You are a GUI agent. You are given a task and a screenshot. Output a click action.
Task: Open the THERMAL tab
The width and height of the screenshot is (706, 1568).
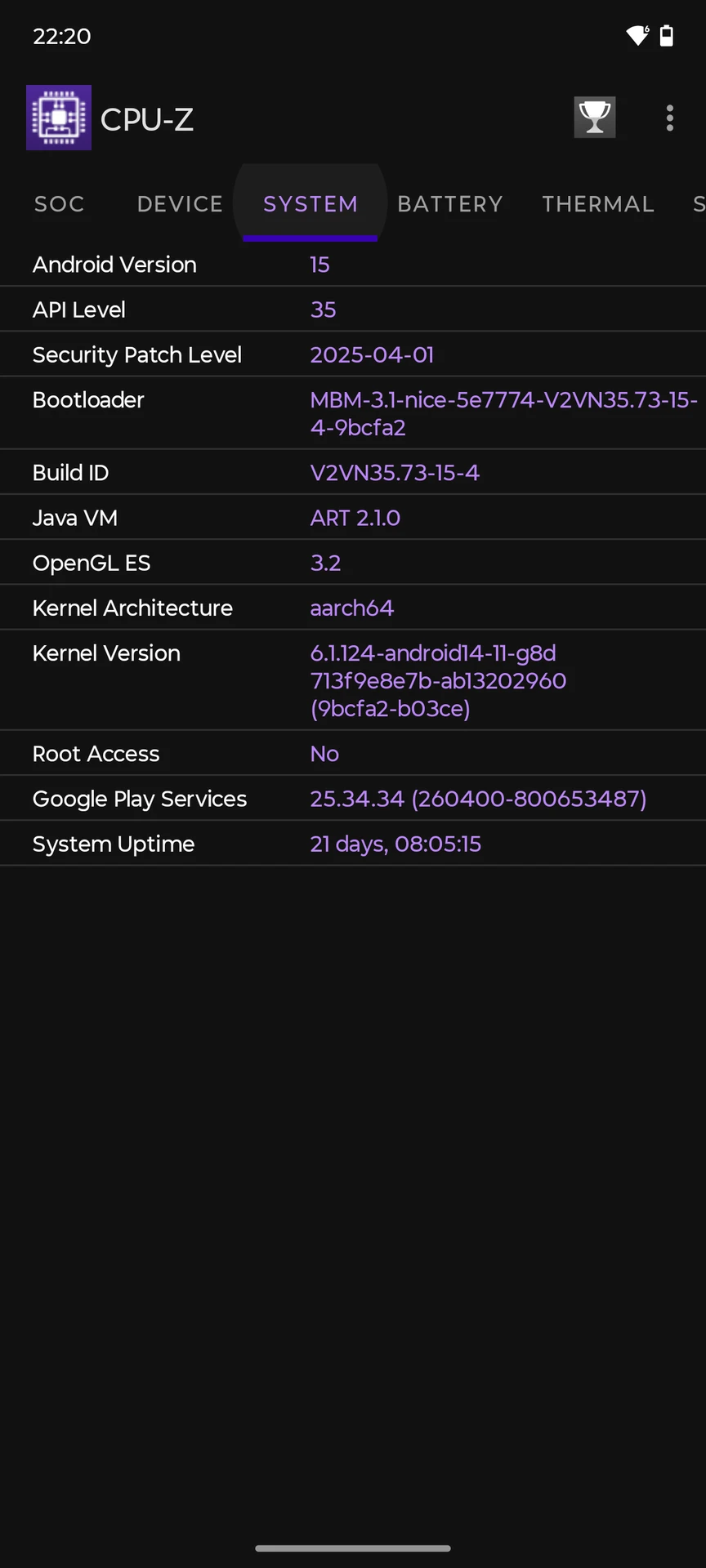pos(598,203)
